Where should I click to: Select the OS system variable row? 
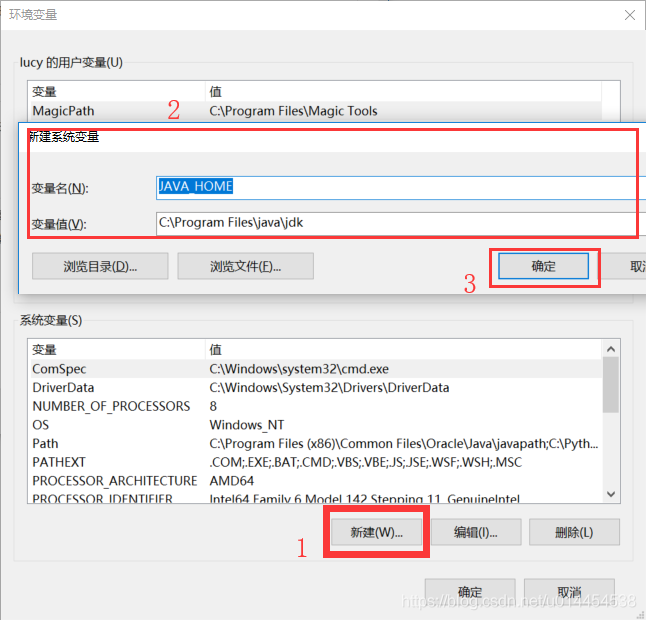pyautogui.click(x=316, y=425)
